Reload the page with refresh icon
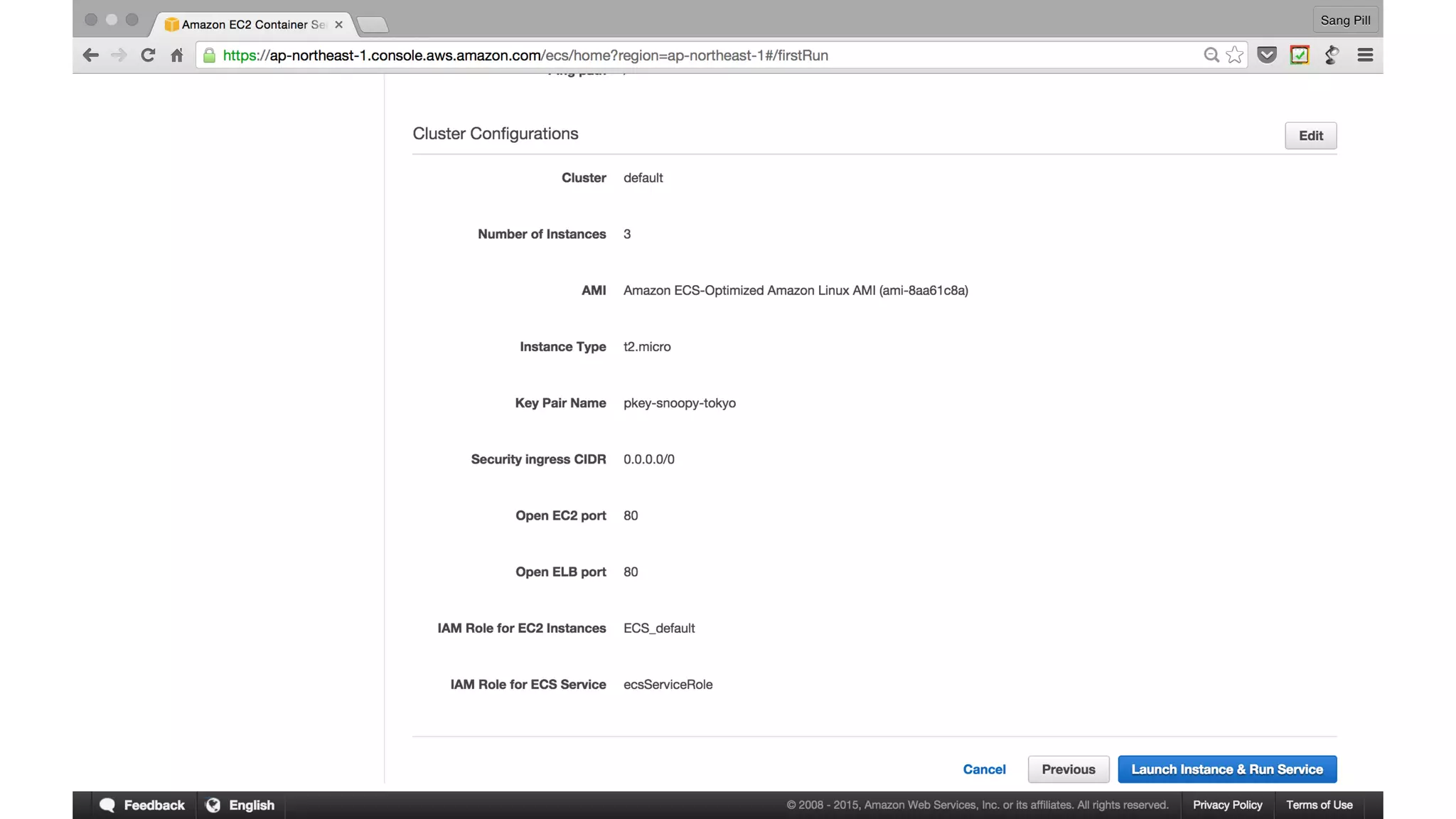Image resolution: width=1456 pixels, height=819 pixels. [x=148, y=55]
